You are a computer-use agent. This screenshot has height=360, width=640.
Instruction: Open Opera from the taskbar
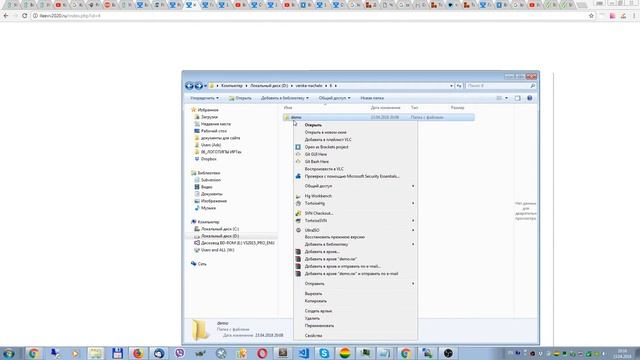[262, 353]
